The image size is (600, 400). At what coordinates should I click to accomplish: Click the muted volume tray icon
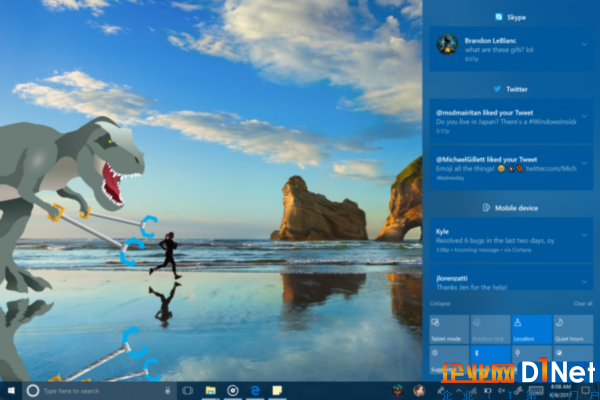(x=501, y=391)
